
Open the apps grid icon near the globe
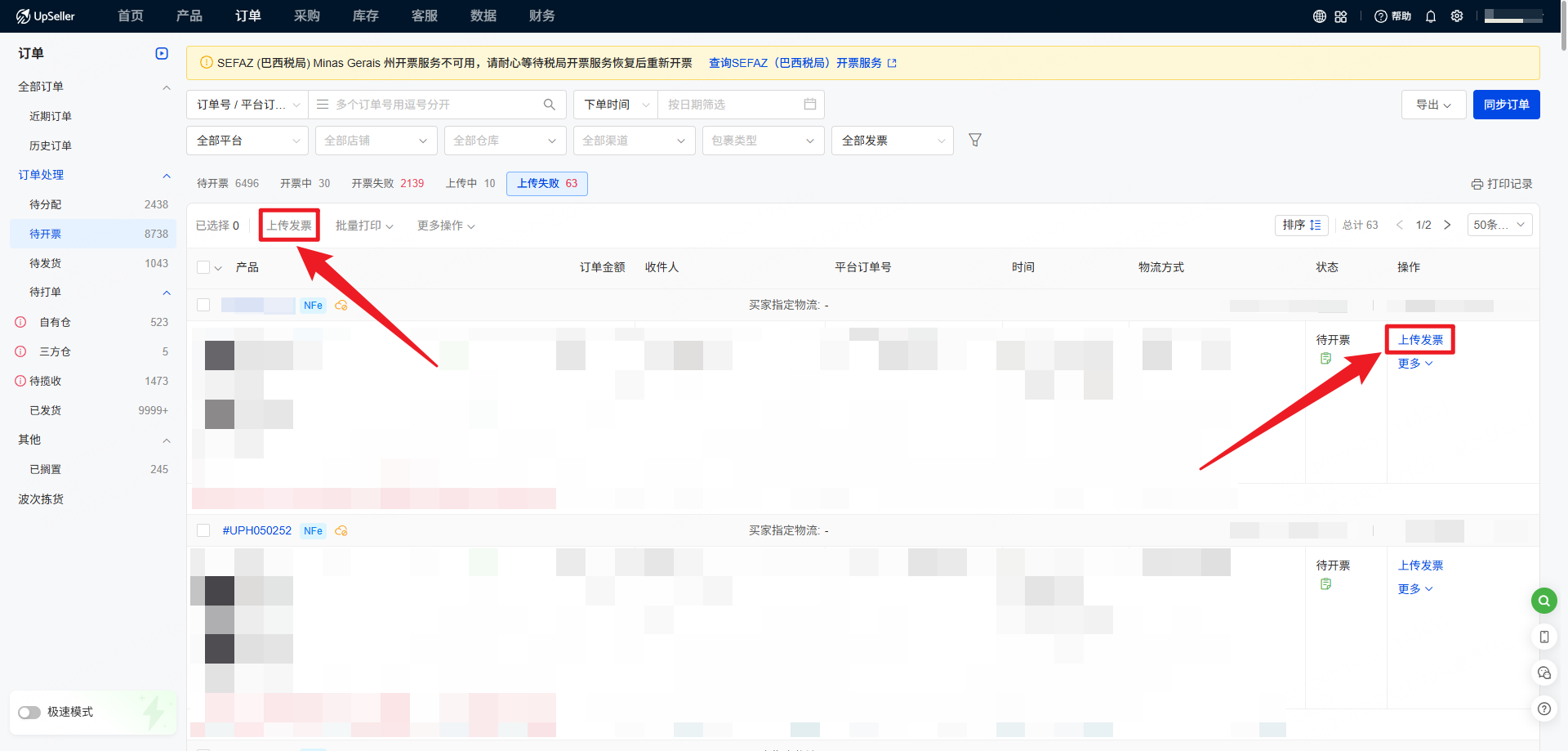[x=1340, y=16]
